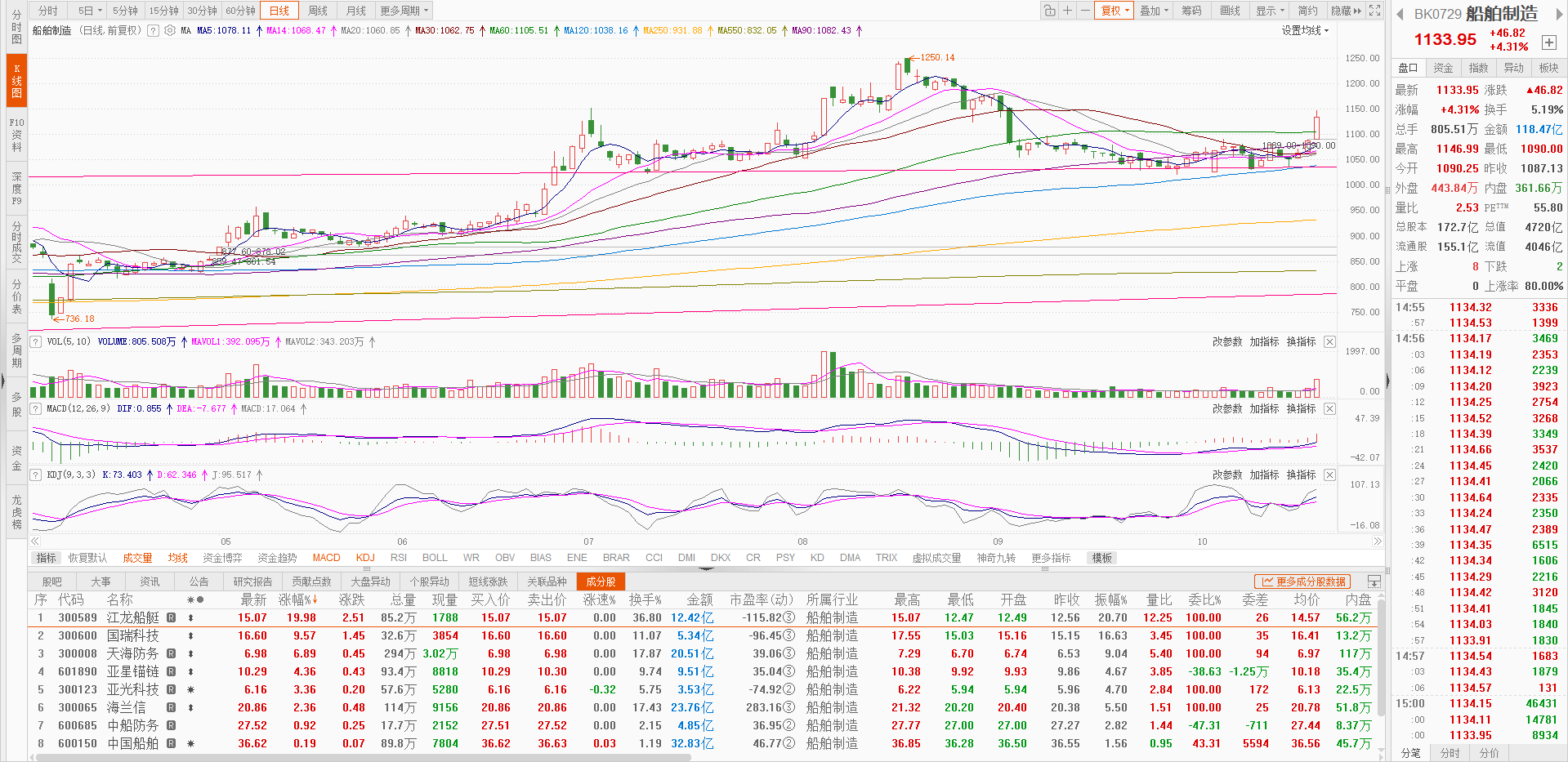
Task: Zoom in the chart with the plus icon
Action: pyautogui.click(x=1067, y=11)
